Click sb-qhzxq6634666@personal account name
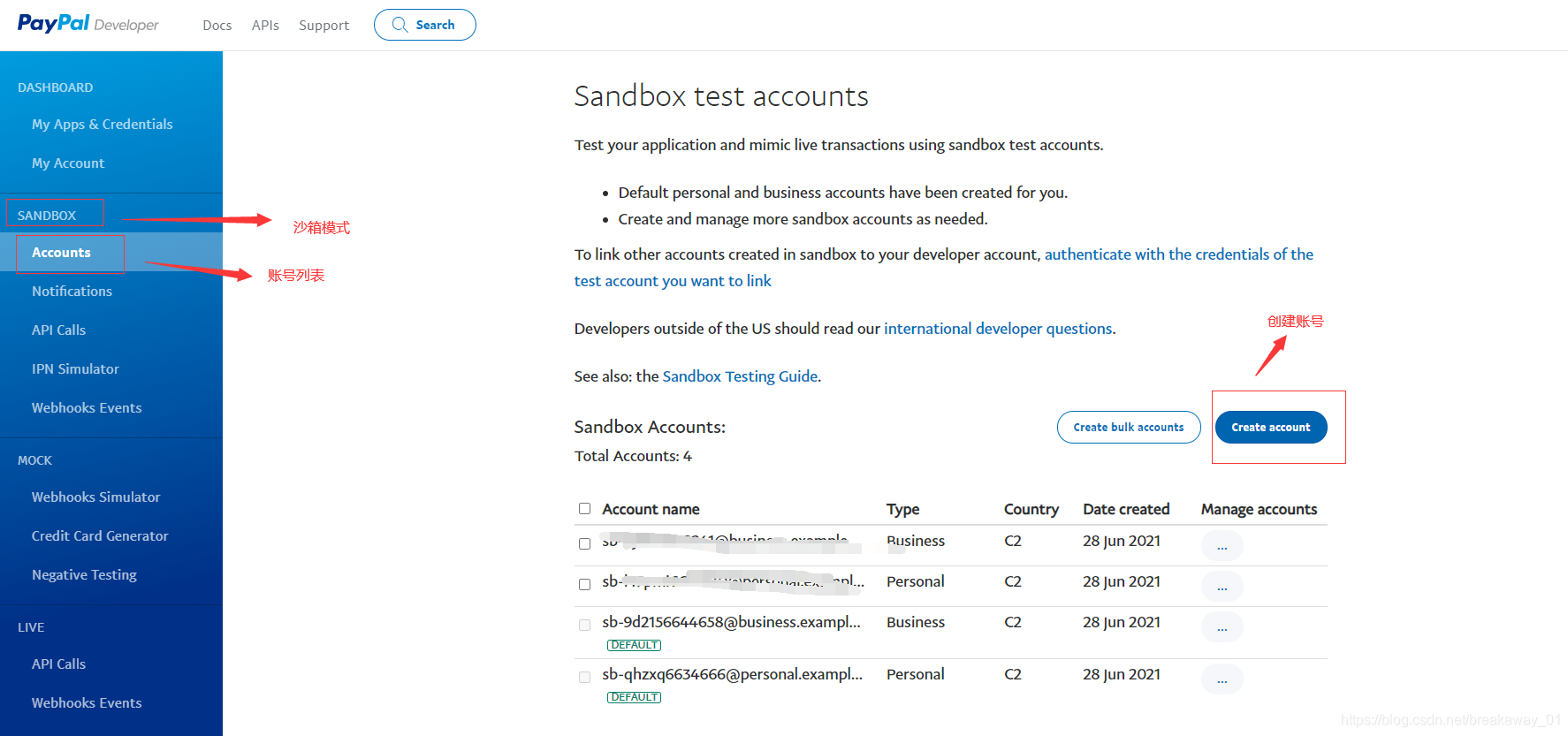This screenshot has width=1568, height=736. pyautogui.click(x=732, y=674)
